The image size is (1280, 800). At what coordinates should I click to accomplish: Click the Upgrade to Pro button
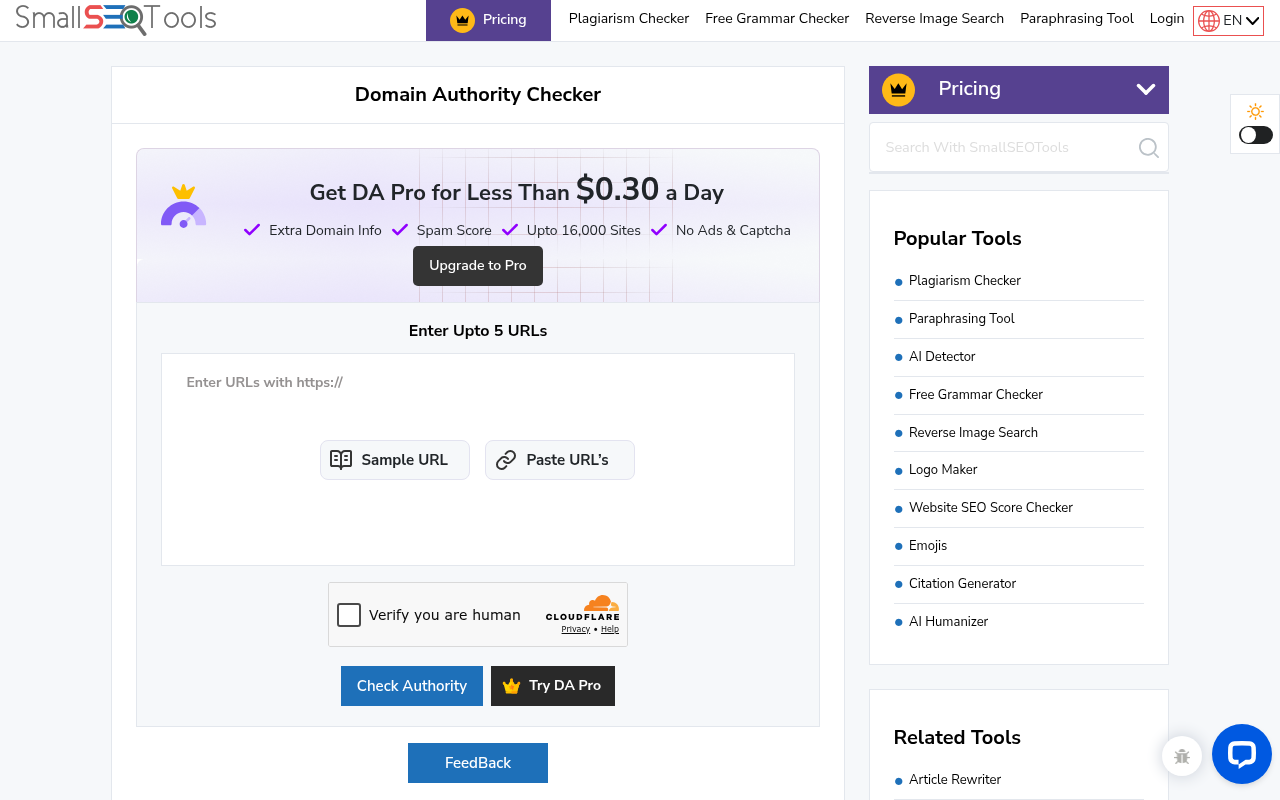478,266
